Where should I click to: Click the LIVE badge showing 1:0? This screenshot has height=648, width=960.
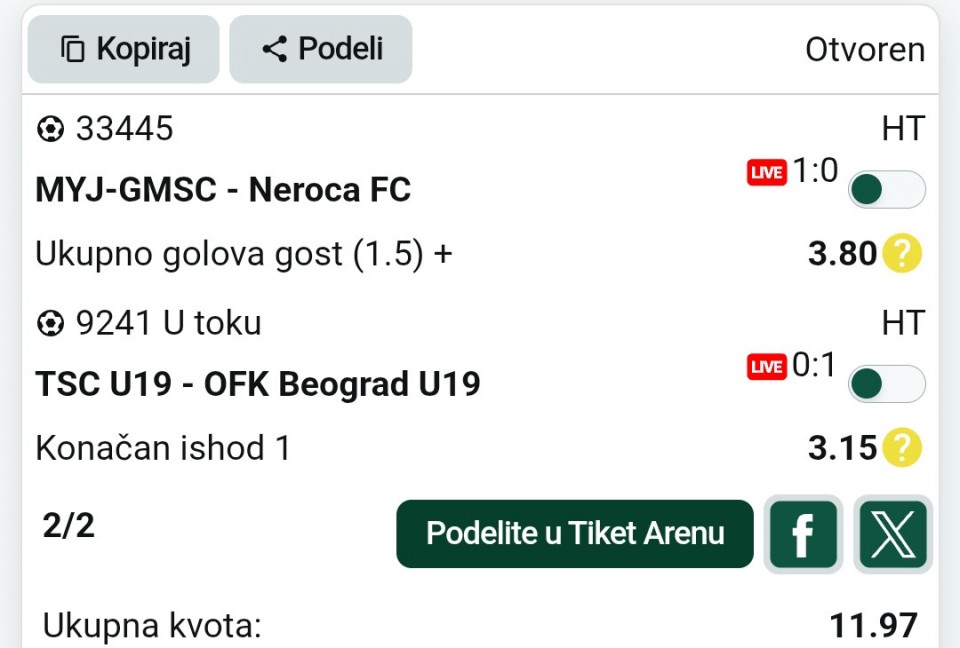(x=767, y=173)
